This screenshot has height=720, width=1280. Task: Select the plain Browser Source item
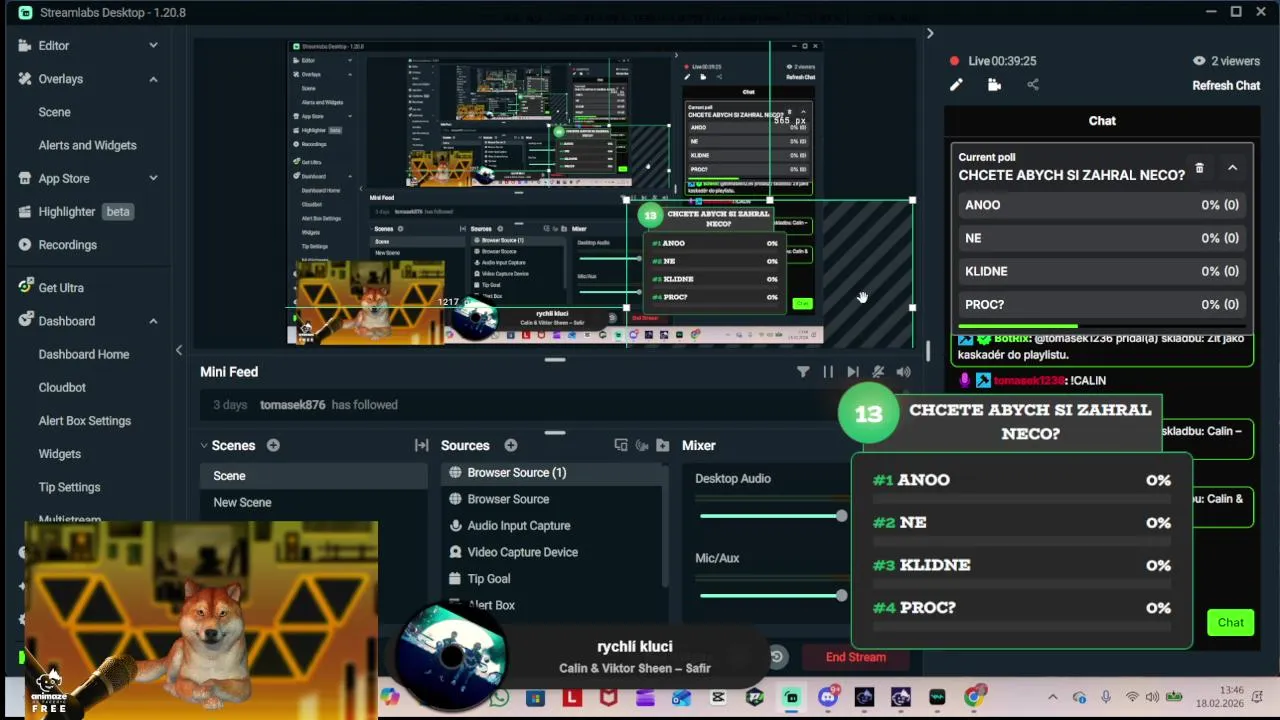(551, 499)
